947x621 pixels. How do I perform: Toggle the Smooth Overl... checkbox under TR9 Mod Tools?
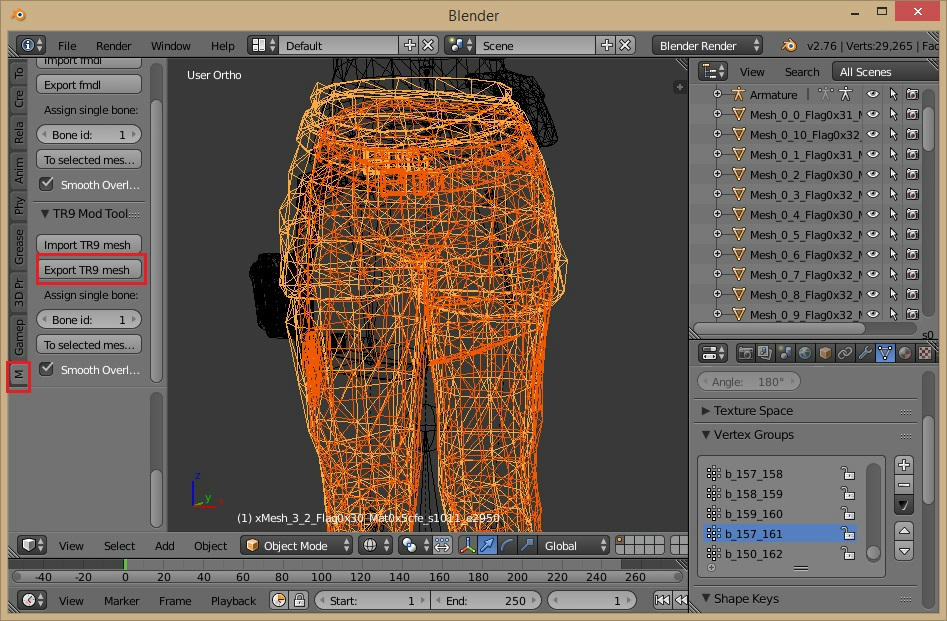(47, 370)
